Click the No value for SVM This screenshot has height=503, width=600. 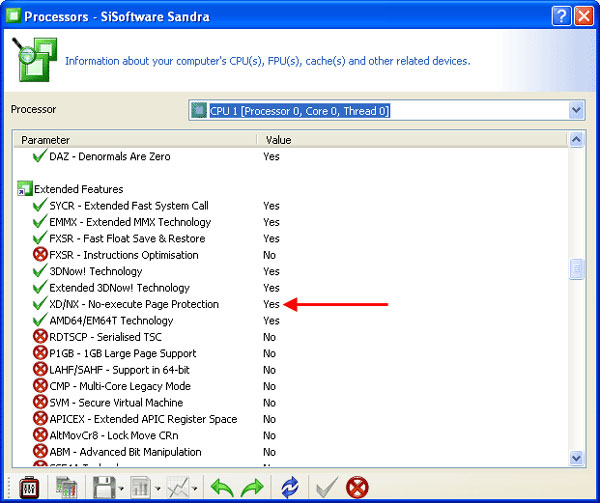click(x=269, y=403)
